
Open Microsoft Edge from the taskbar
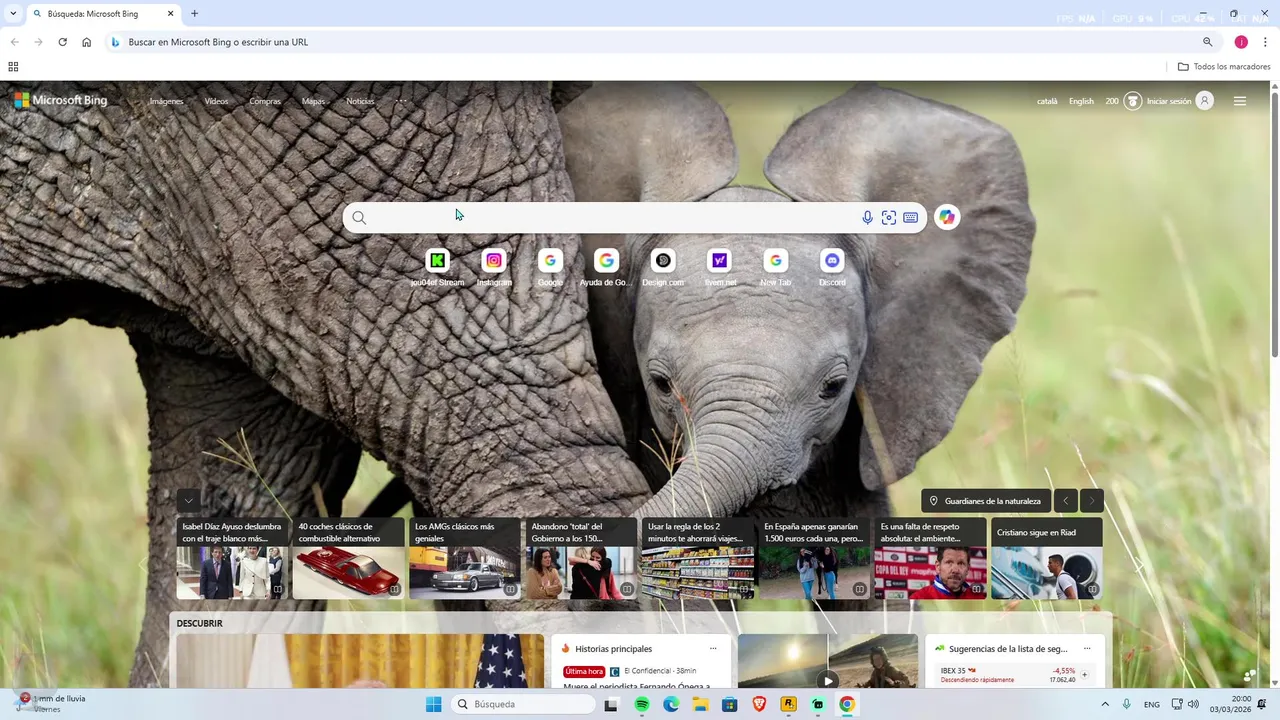coord(671,705)
